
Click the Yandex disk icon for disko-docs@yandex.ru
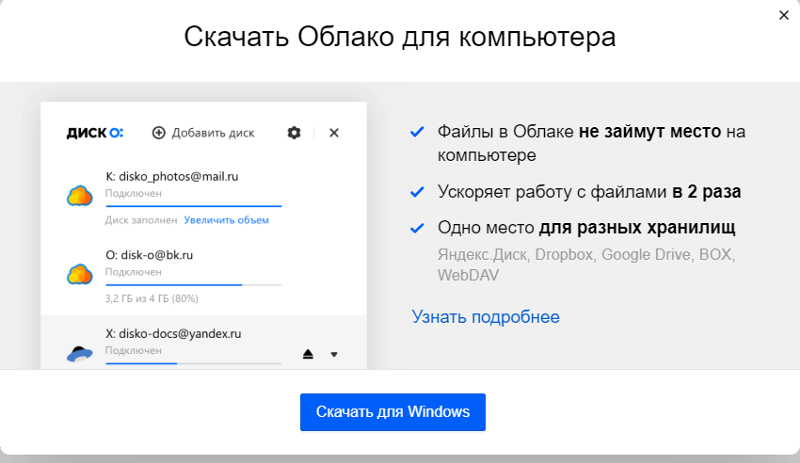80,353
